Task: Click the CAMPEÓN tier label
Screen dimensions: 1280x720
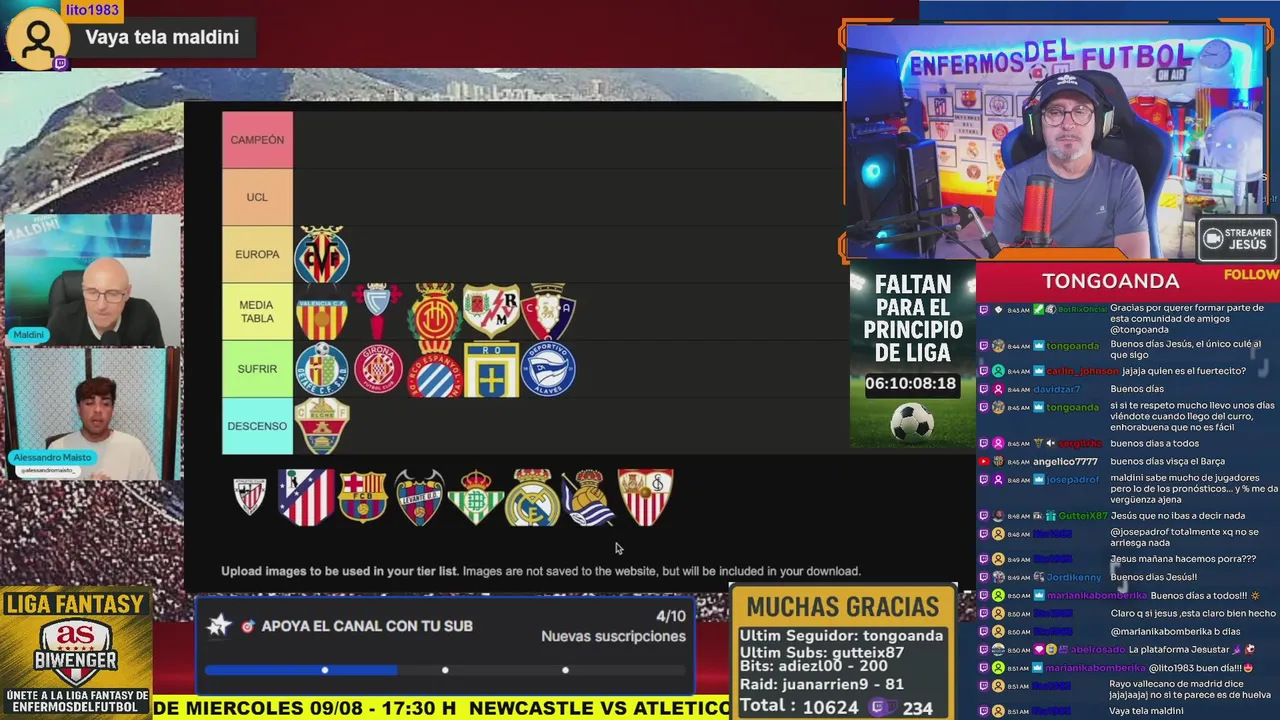Action: click(257, 140)
